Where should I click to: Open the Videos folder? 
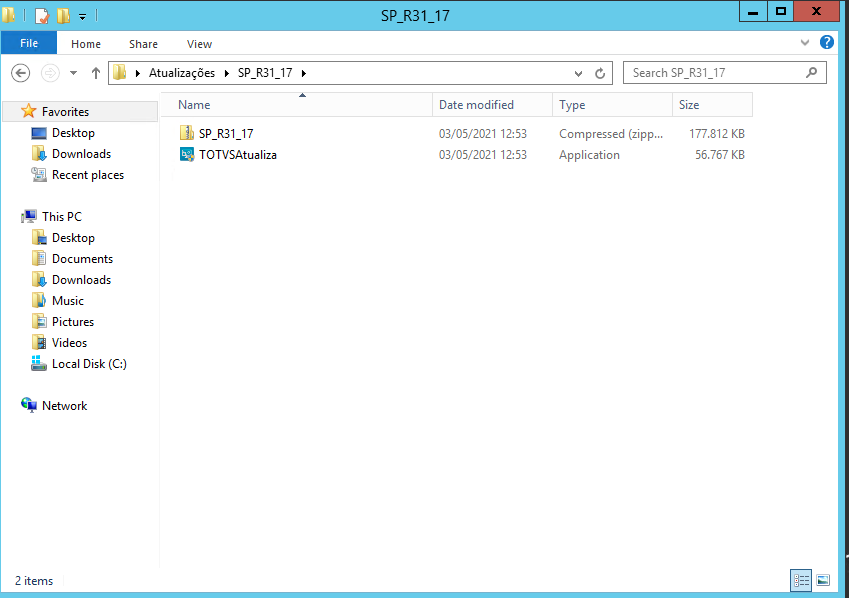point(69,343)
